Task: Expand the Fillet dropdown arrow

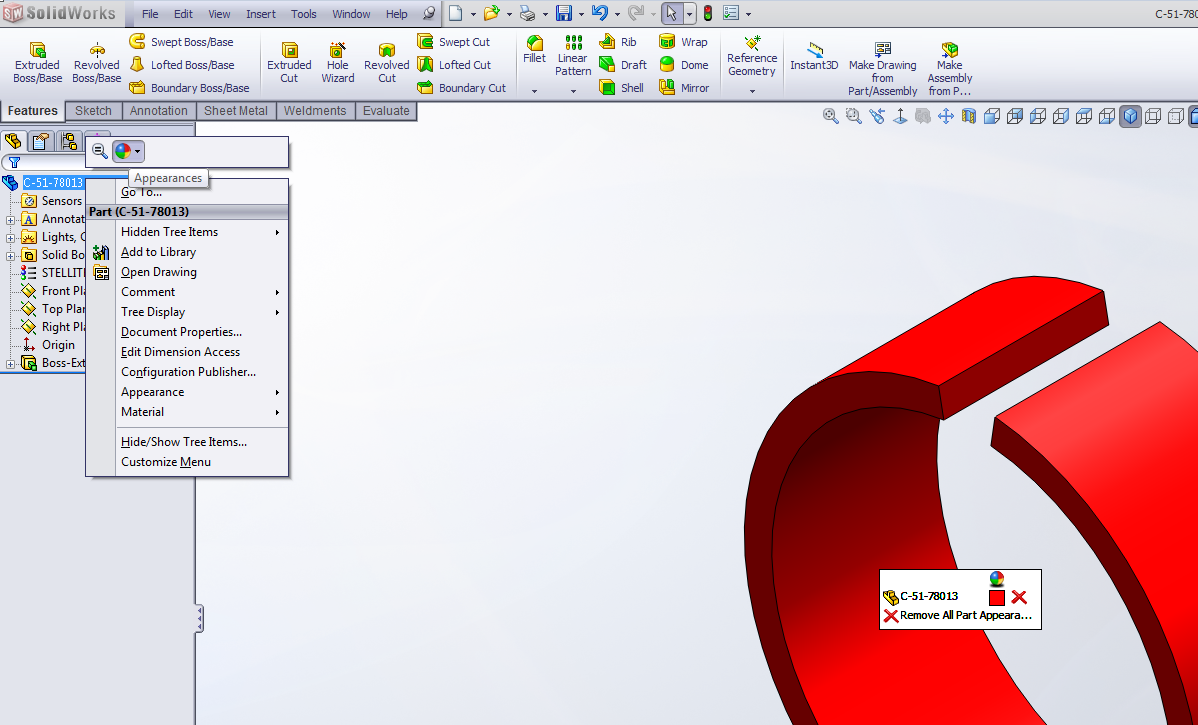Action: coord(534,91)
